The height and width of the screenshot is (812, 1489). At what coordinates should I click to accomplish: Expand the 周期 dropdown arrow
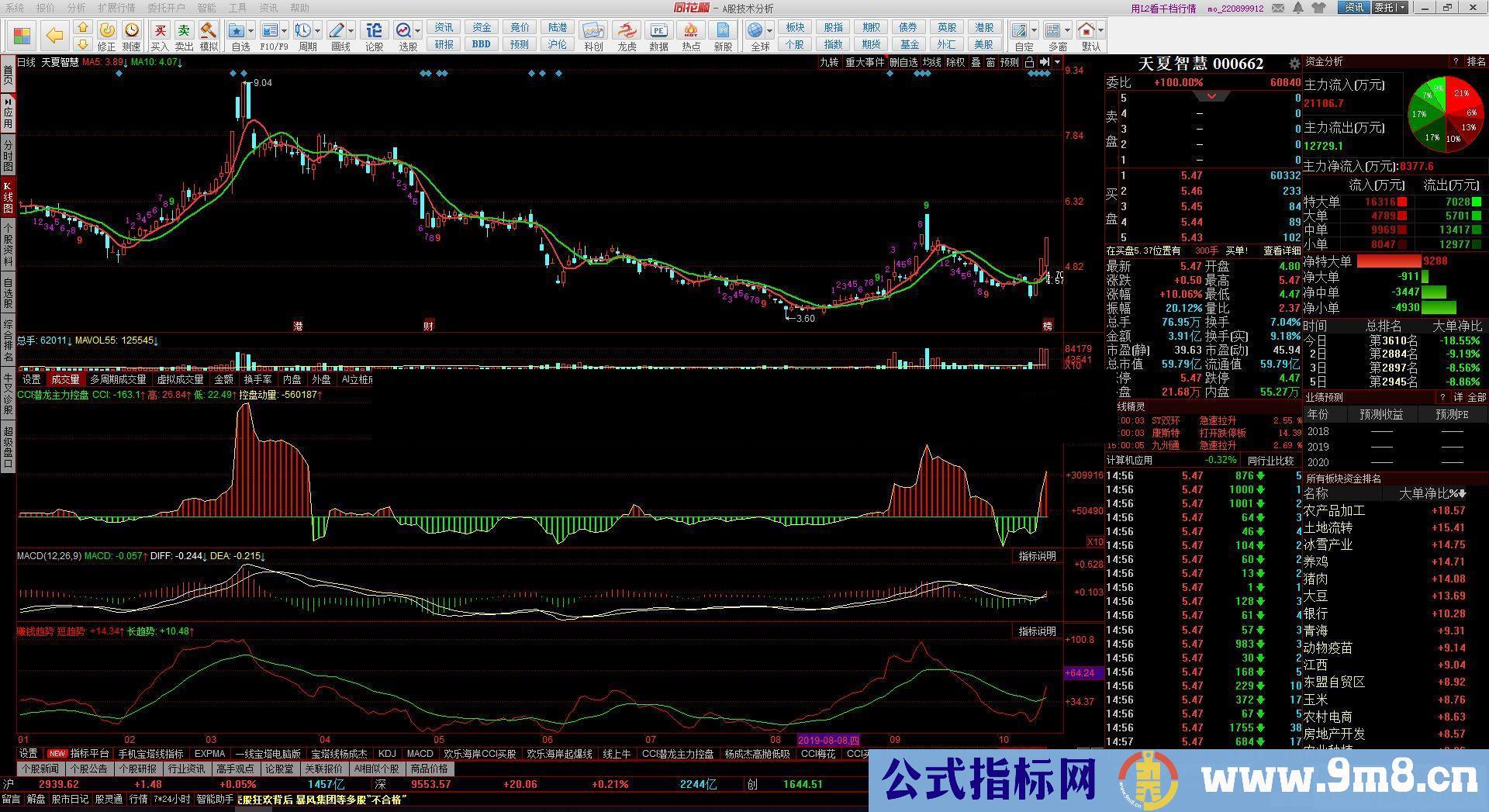[317, 31]
